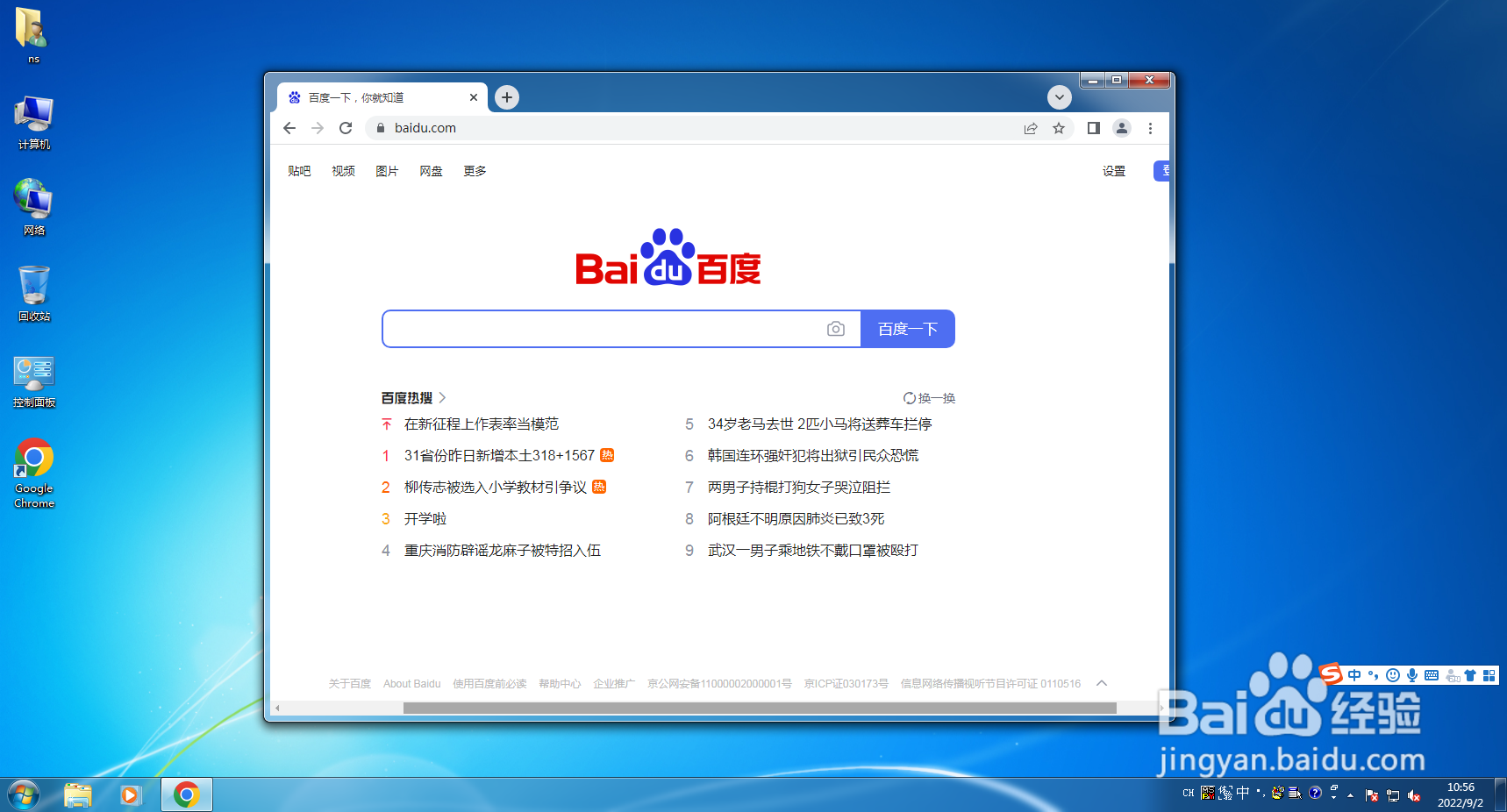Open 网盘 in the top navigation

431,171
